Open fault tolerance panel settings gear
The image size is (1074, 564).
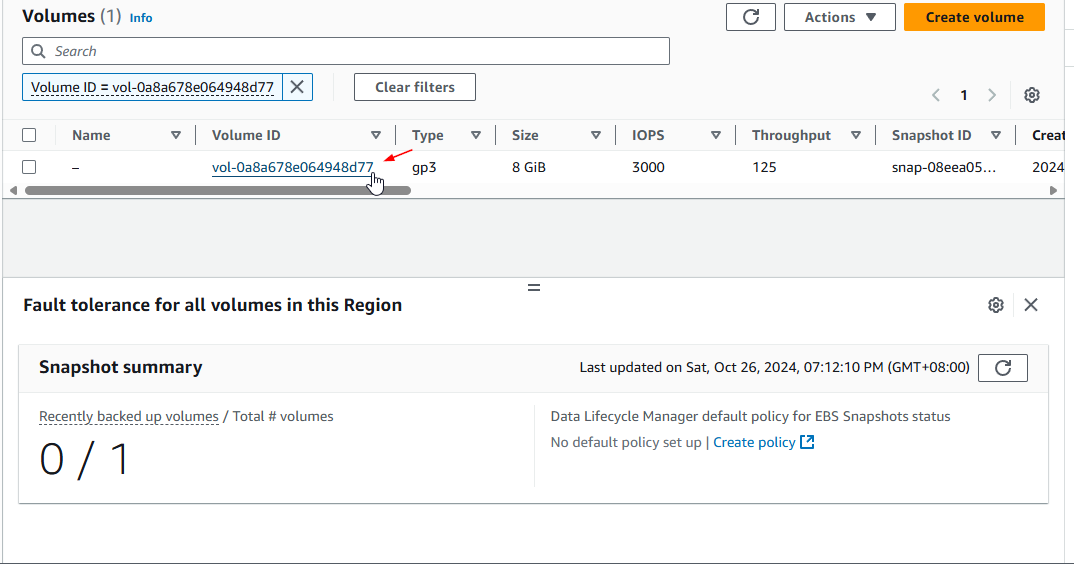tap(995, 305)
